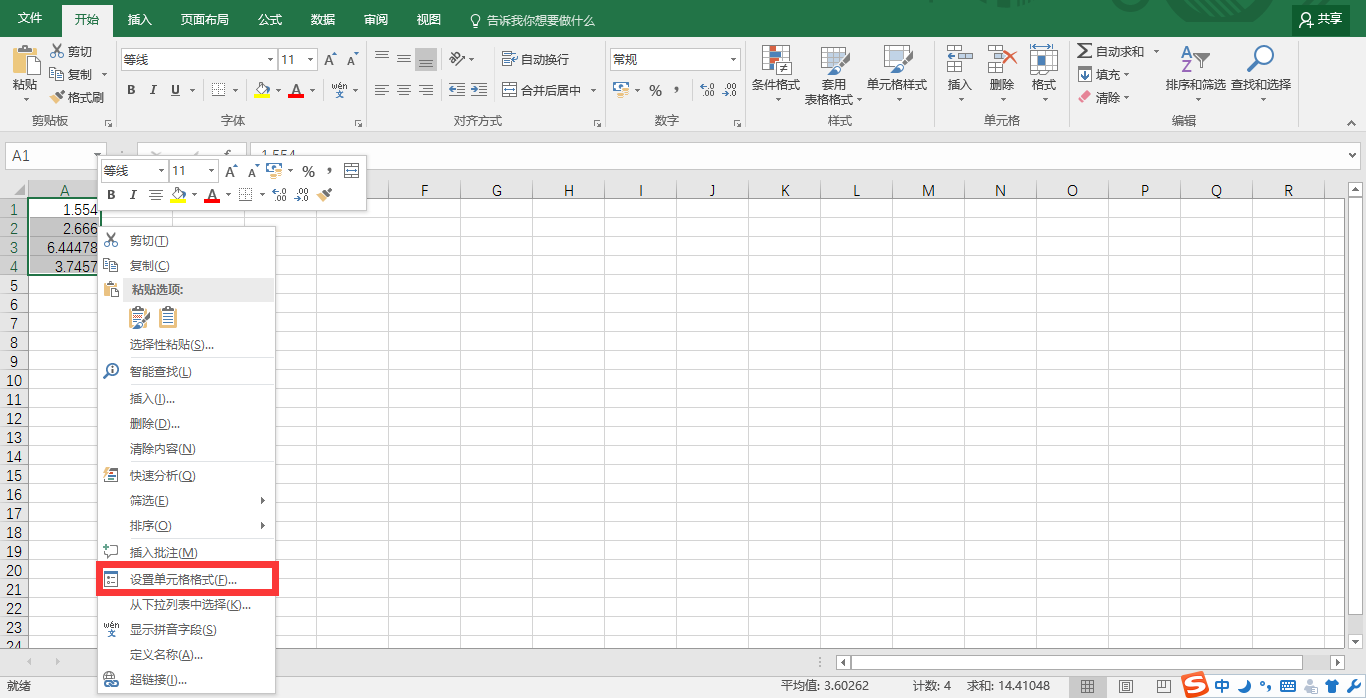Toggle underline in the ribbon 字体 group
Screen dimensions: 1366x698
coord(176,90)
